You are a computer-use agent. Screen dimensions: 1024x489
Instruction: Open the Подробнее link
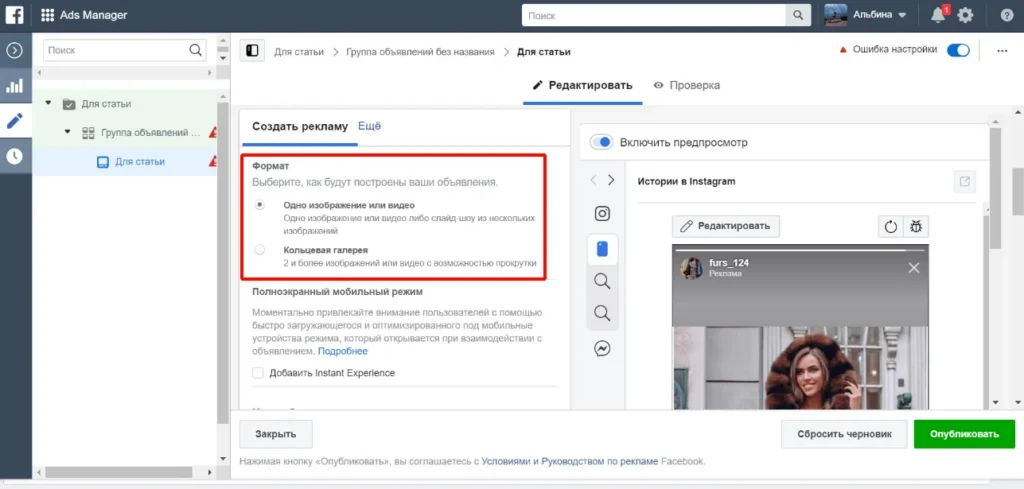[343, 351]
